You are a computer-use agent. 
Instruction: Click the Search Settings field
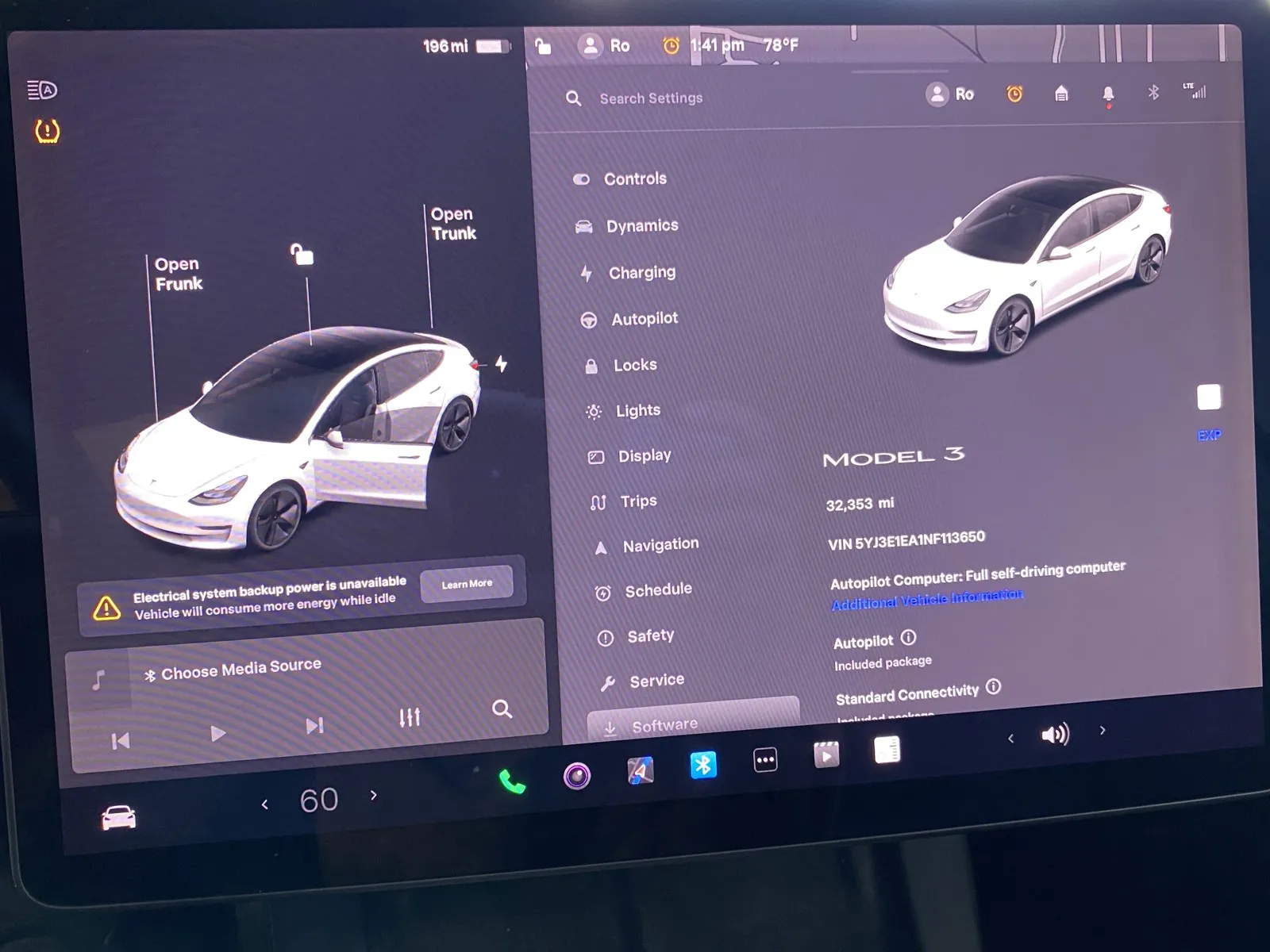(x=651, y=98)
